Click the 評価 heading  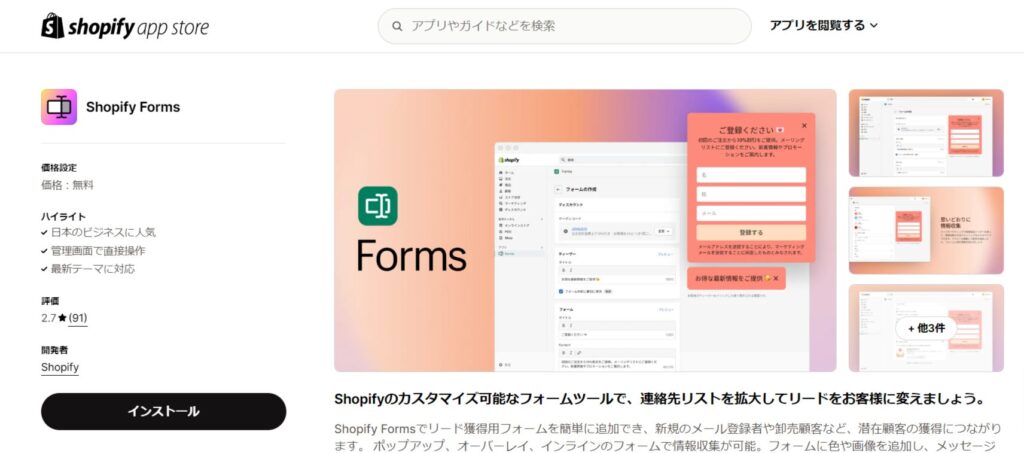point(50,301)
